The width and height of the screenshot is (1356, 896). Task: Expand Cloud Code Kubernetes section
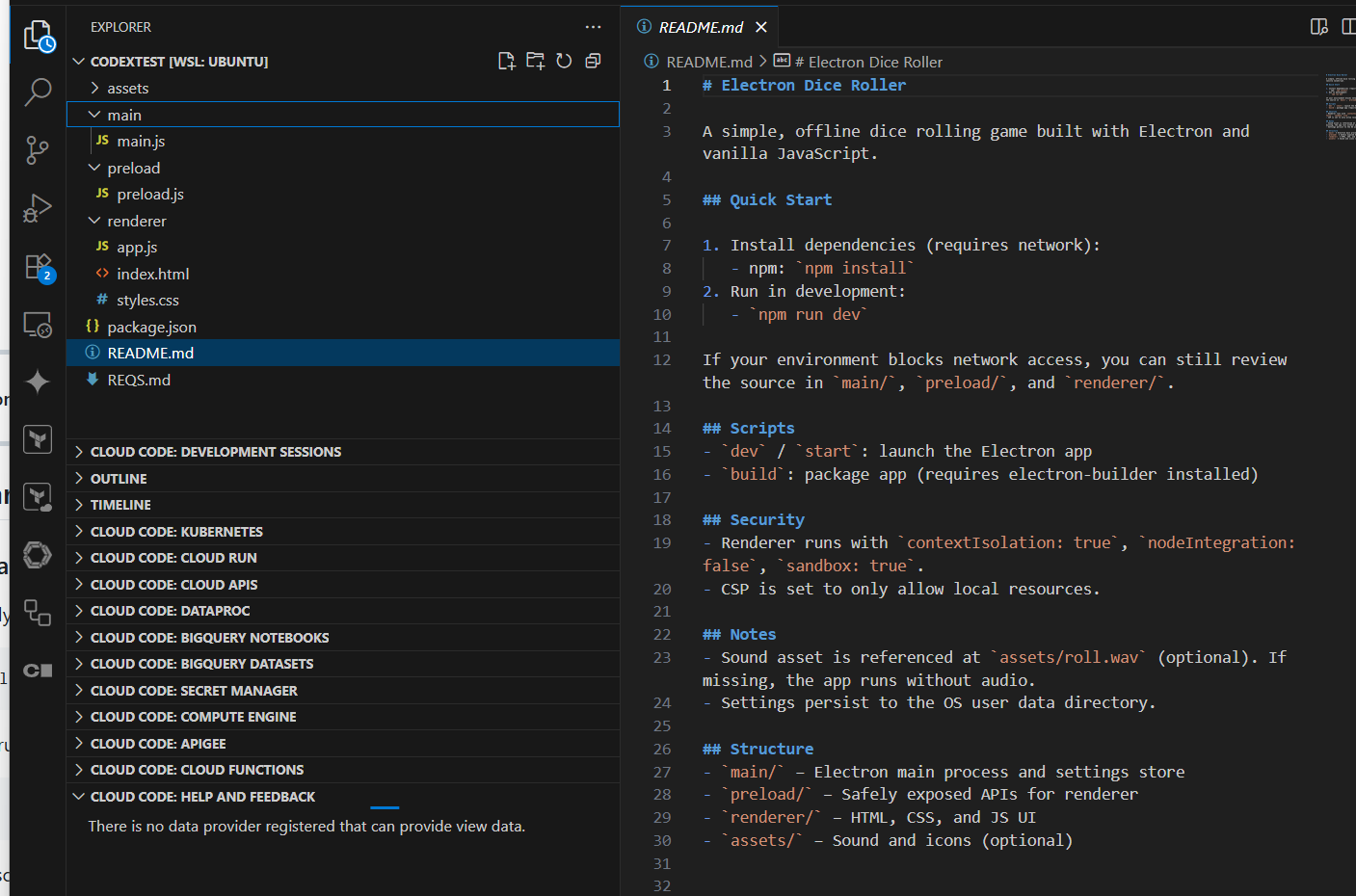tap(343, 531)
